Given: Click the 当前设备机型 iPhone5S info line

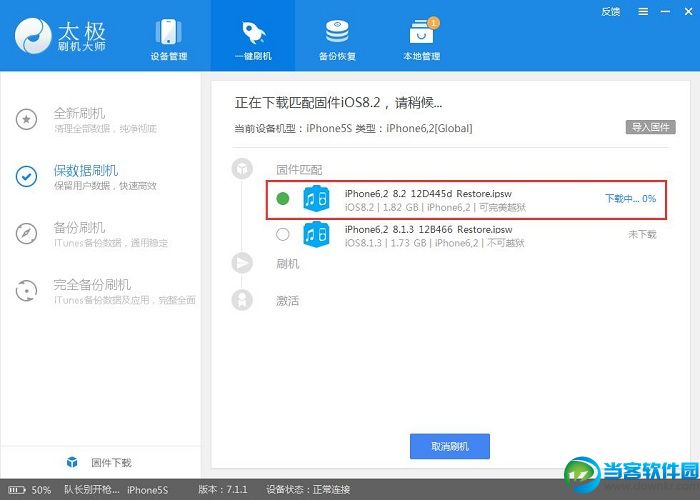Looking at the screenshot, I should click(353, 129).
